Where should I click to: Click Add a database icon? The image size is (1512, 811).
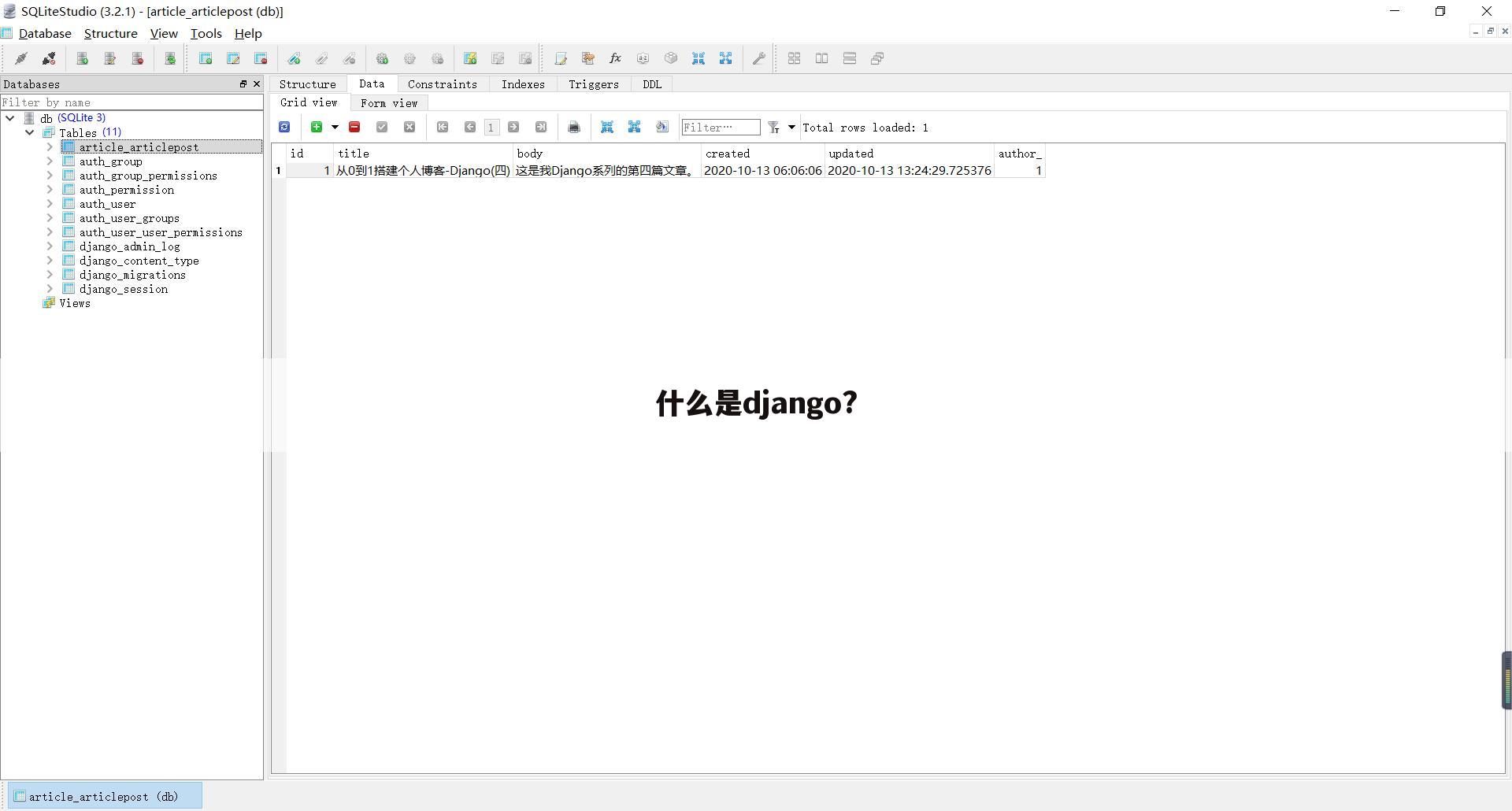pyautogui.click(x=82, y=58)
